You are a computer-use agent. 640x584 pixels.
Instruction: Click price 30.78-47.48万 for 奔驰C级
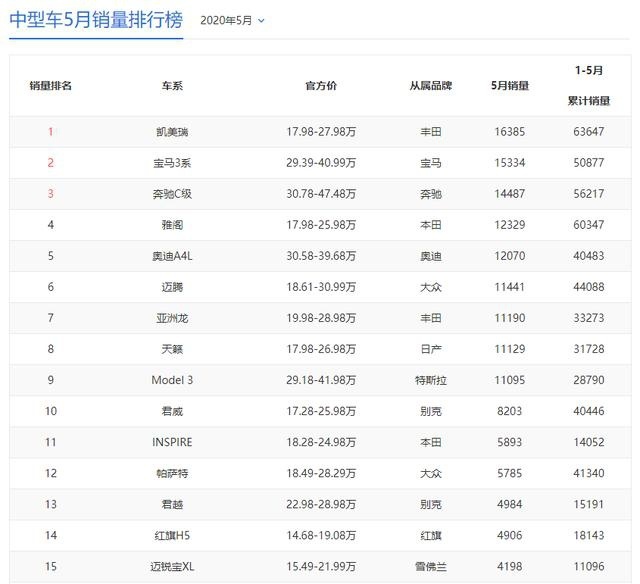(x=321, y=194)
